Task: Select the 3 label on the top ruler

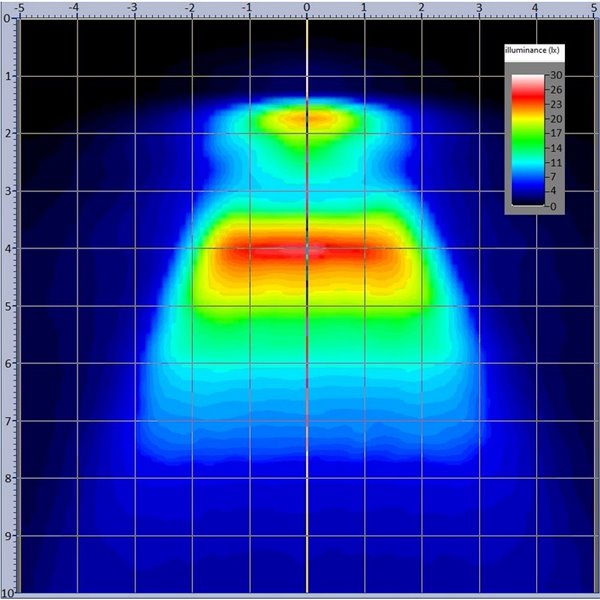Action: click(479, 6)
